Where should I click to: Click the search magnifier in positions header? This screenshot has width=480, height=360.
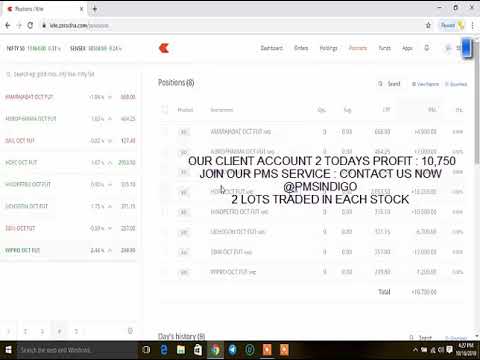point(380,84)
